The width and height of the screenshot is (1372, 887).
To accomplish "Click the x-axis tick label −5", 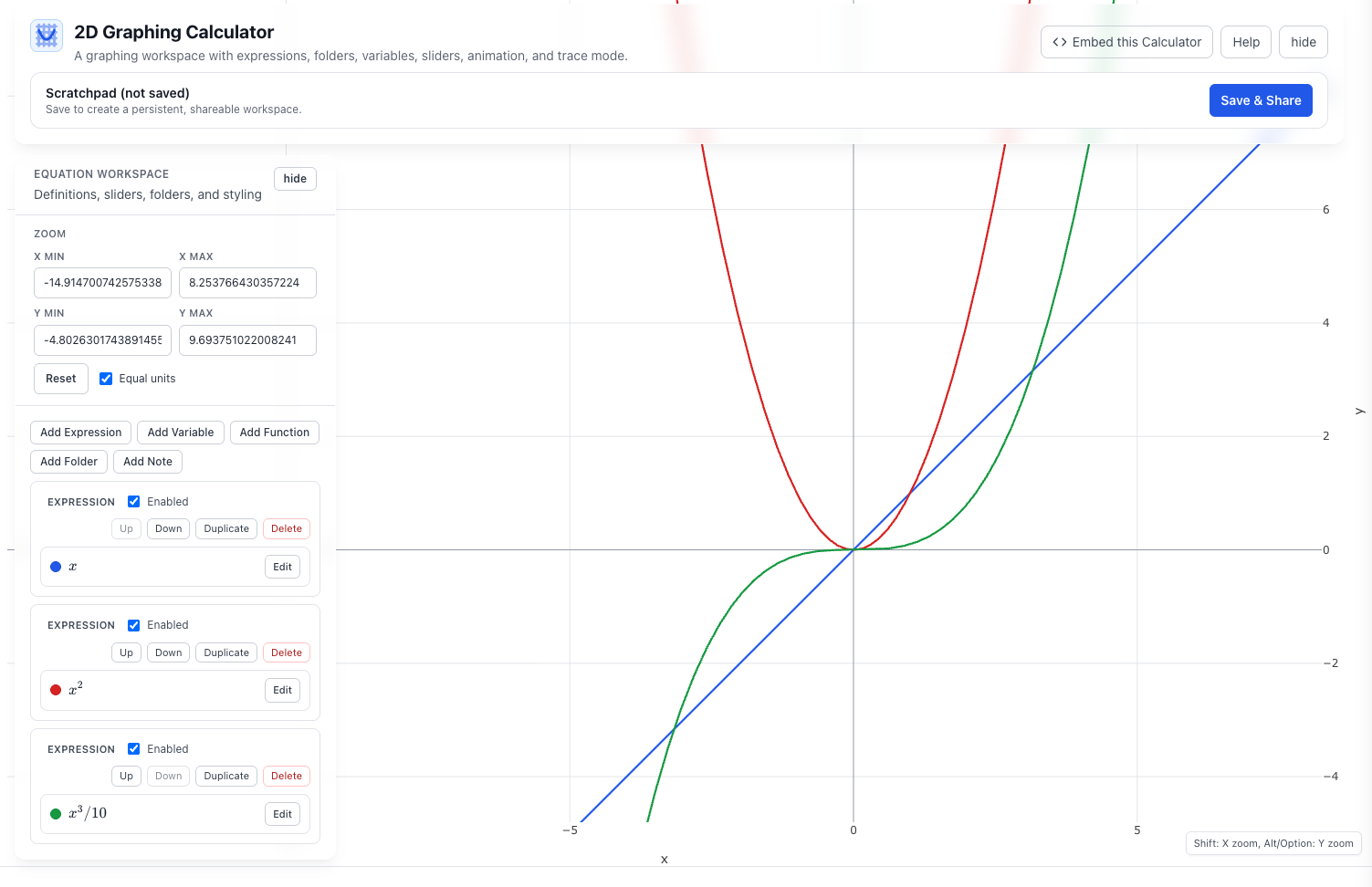I will (571, 830).
